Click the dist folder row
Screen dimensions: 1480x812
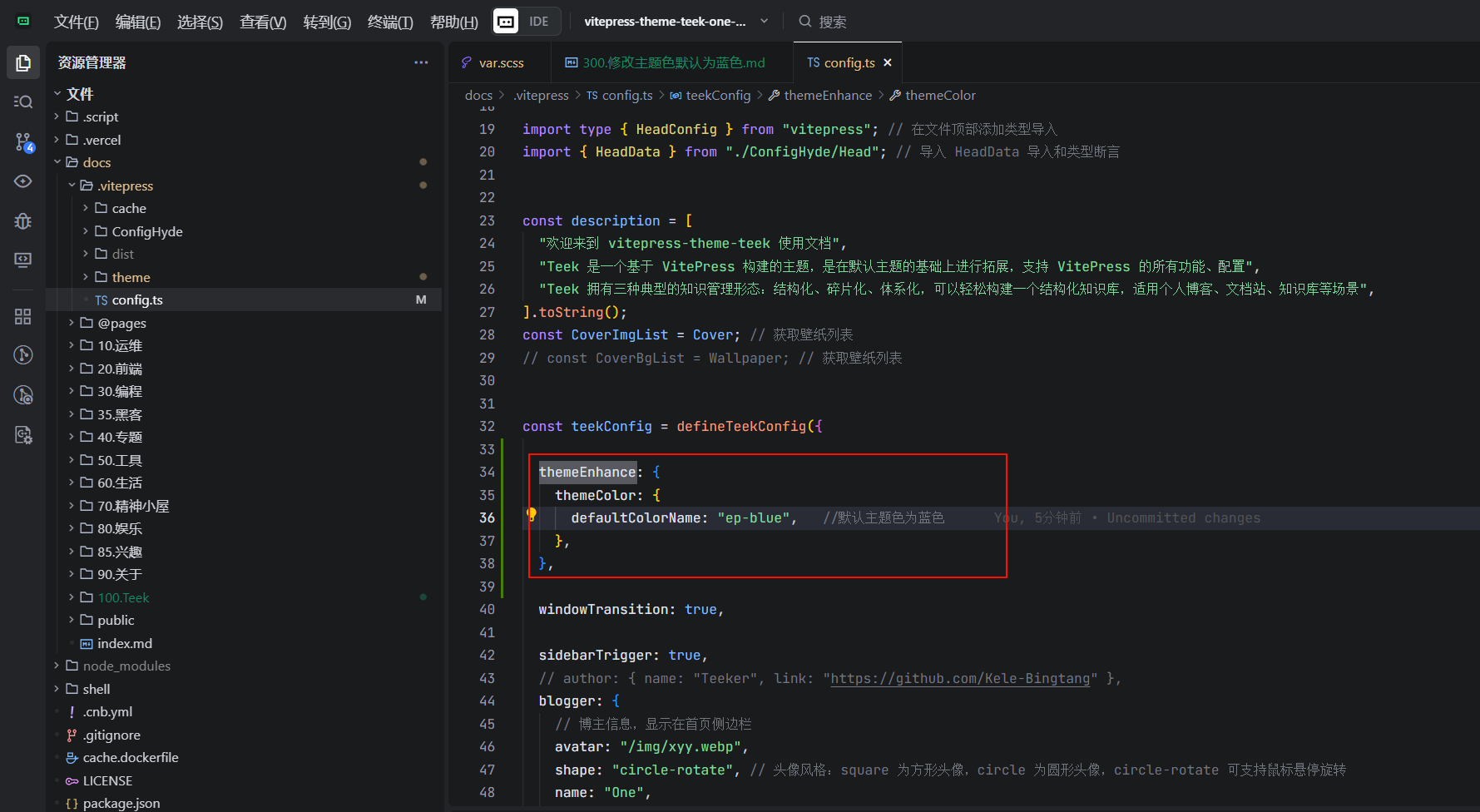244,254
